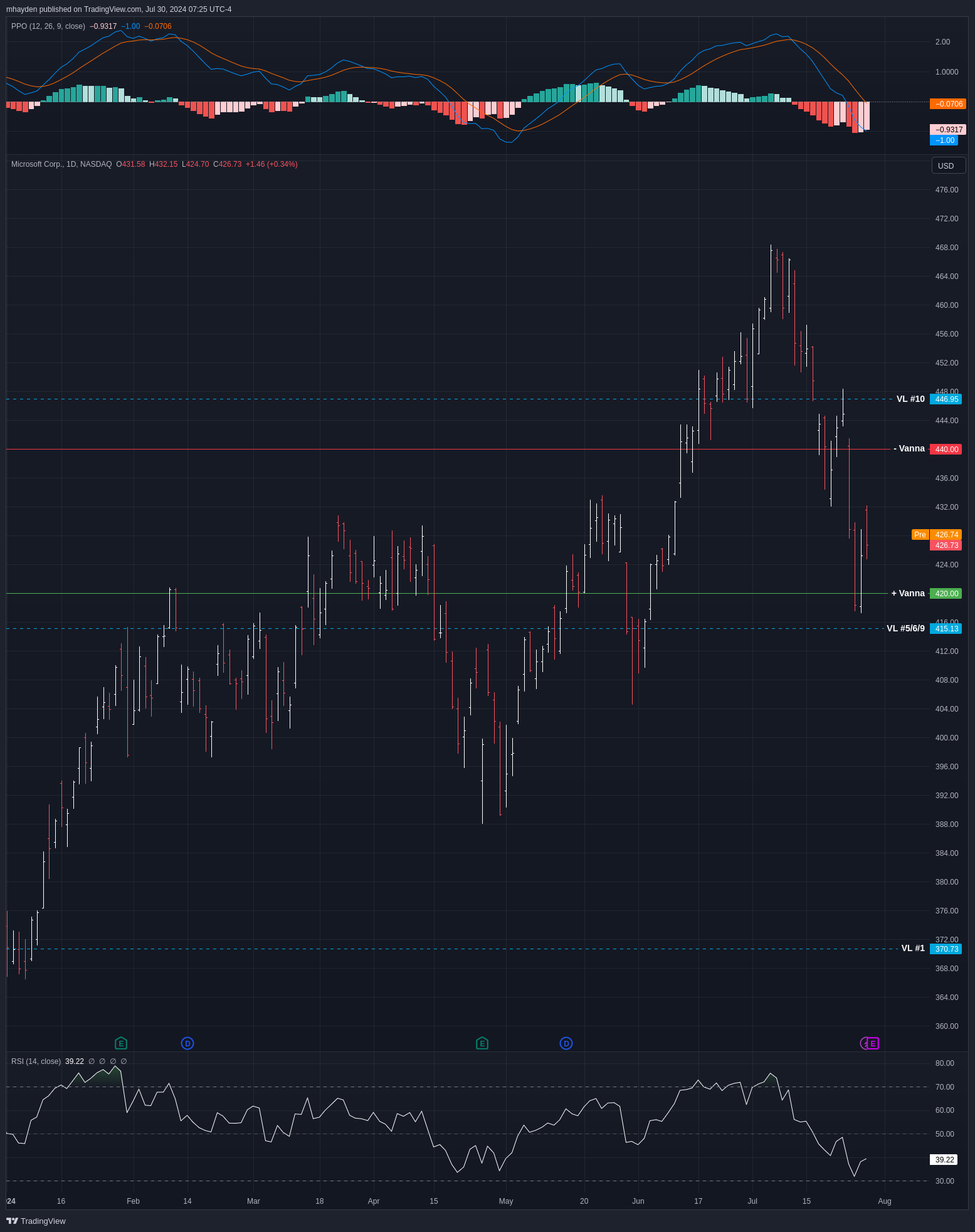Click the orange Pre pre-market badge
This screenshot has height=1232, width=975.
[x=920, y=535]
